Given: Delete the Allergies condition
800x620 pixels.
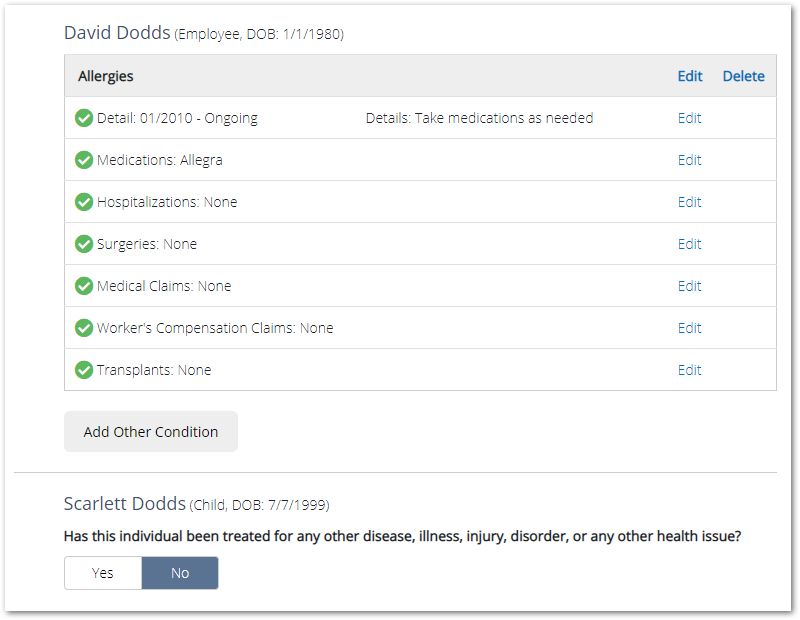Looking at the screenshot, I should coord(743,76).
